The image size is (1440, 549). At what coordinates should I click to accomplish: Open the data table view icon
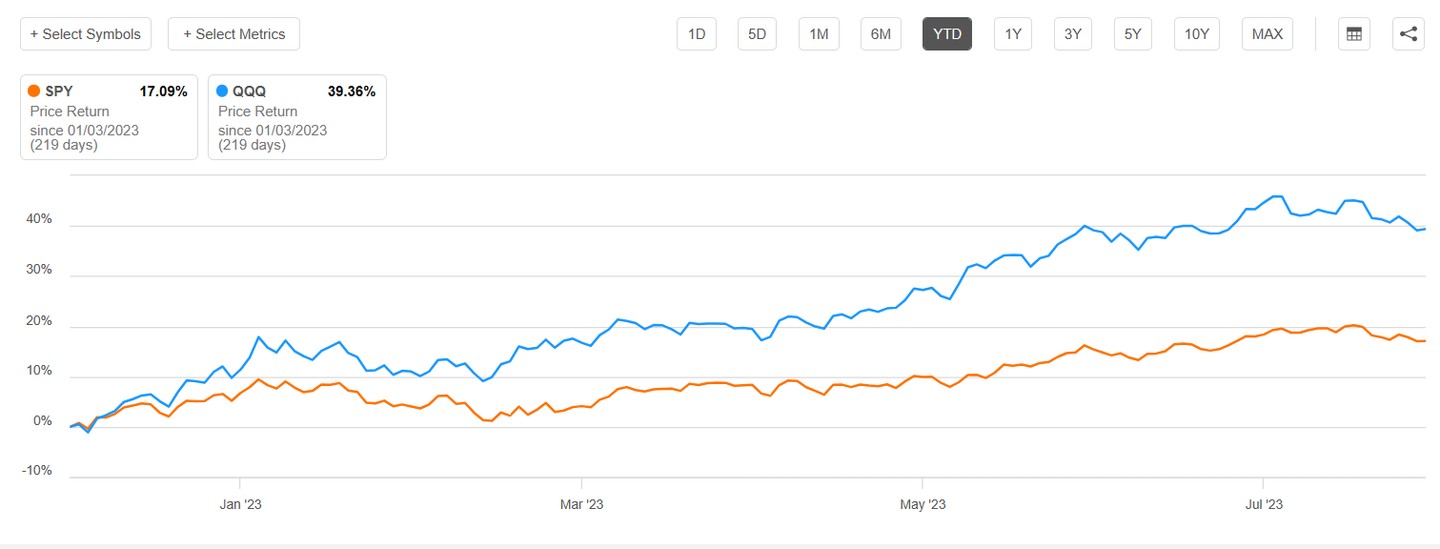[x=1354, y=34]
